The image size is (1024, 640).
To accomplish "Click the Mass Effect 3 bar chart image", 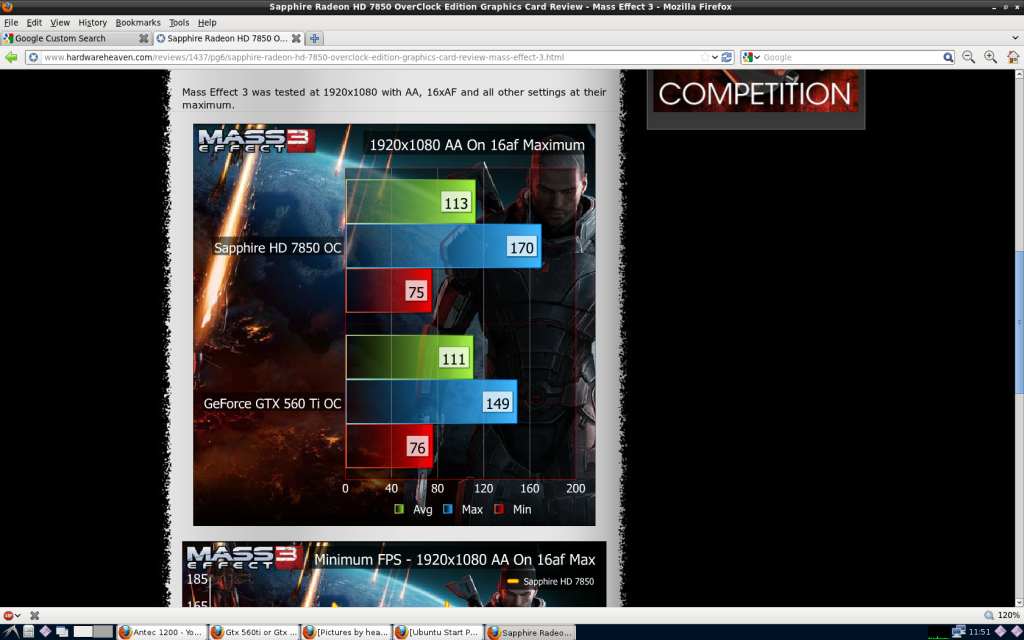I will pyautogui.click(x=394, y=325).
